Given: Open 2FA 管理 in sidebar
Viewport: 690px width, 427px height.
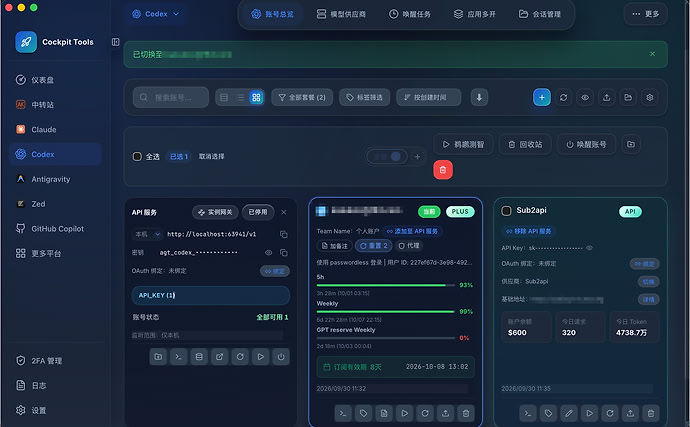Looking at the screenshot, I should coord(55,361).
